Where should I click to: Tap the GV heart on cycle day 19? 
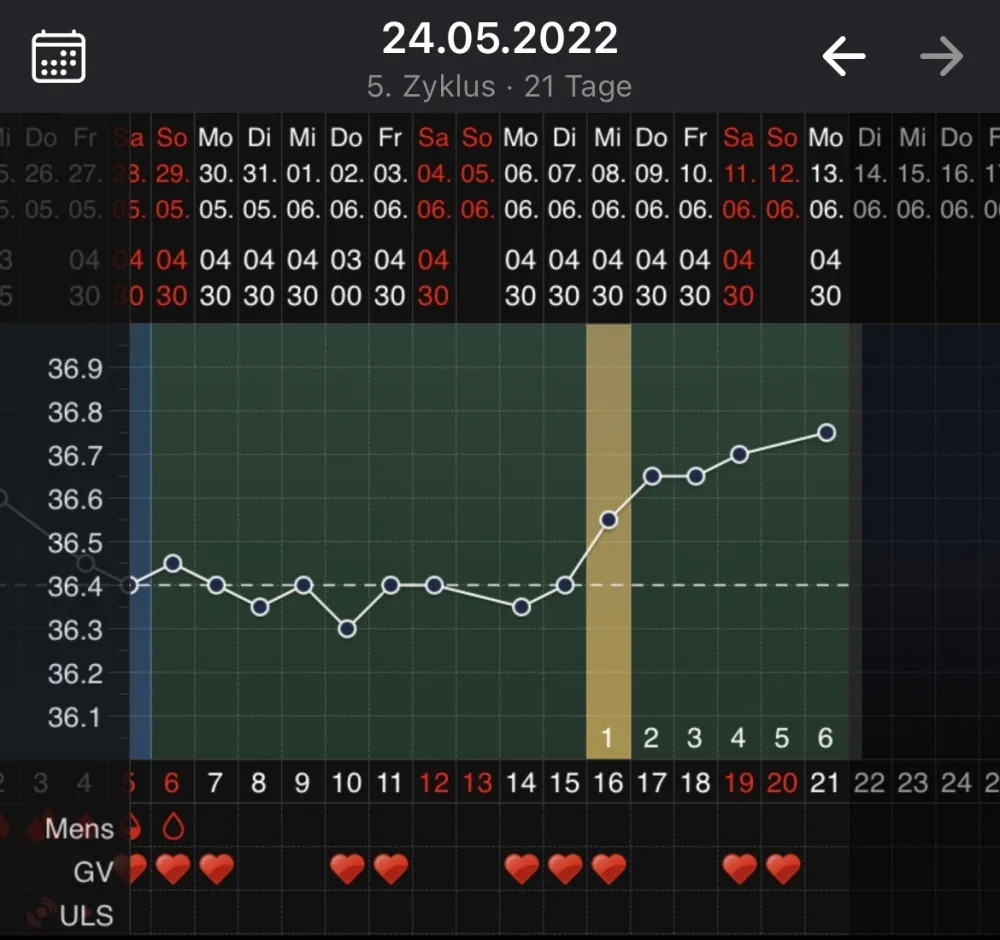[740, 869]
